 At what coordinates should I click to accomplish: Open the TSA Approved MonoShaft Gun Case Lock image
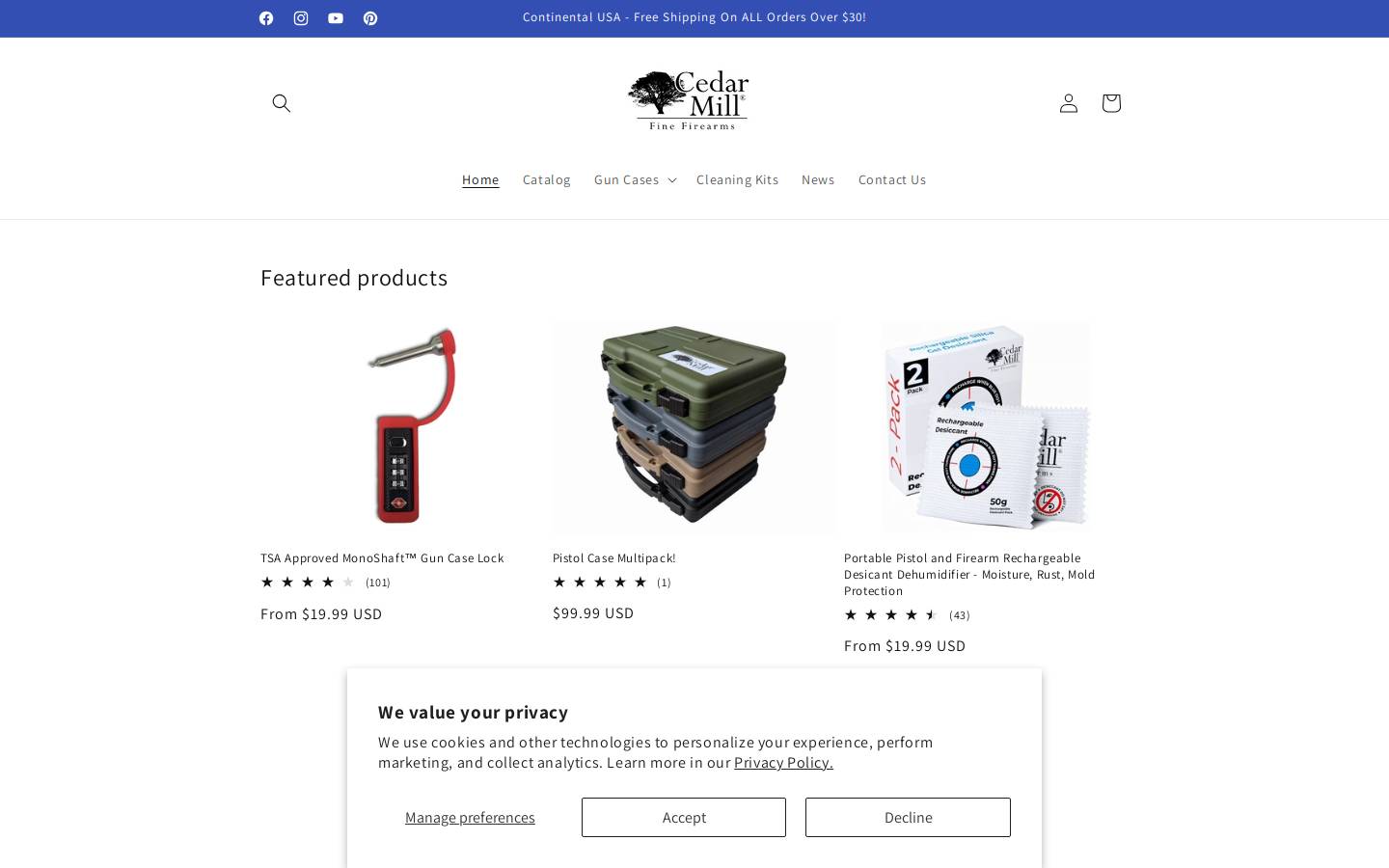point(402,428)
